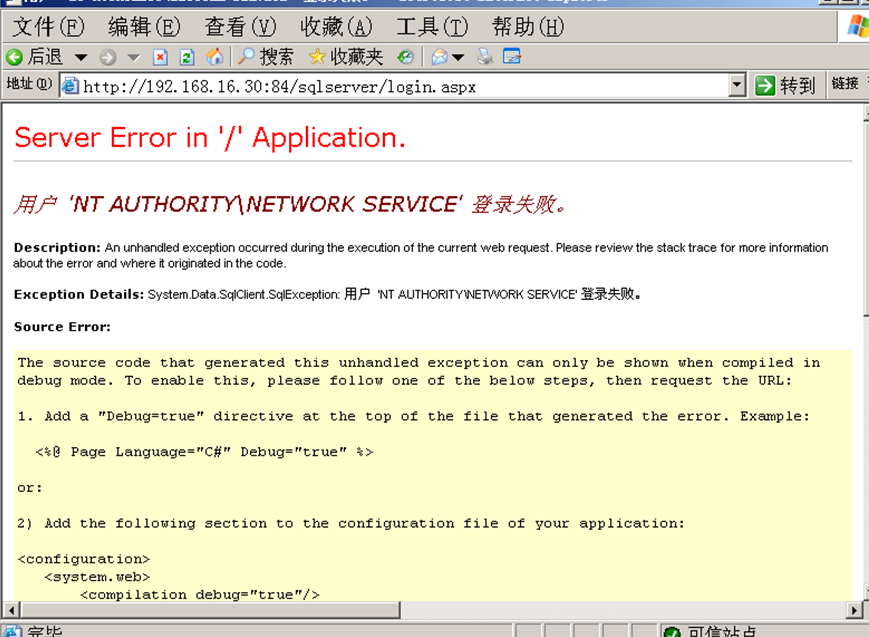This screenshot has height=637, width=869.
Task: Click the 链接 links bar label
Action: [x=845, y=85]
